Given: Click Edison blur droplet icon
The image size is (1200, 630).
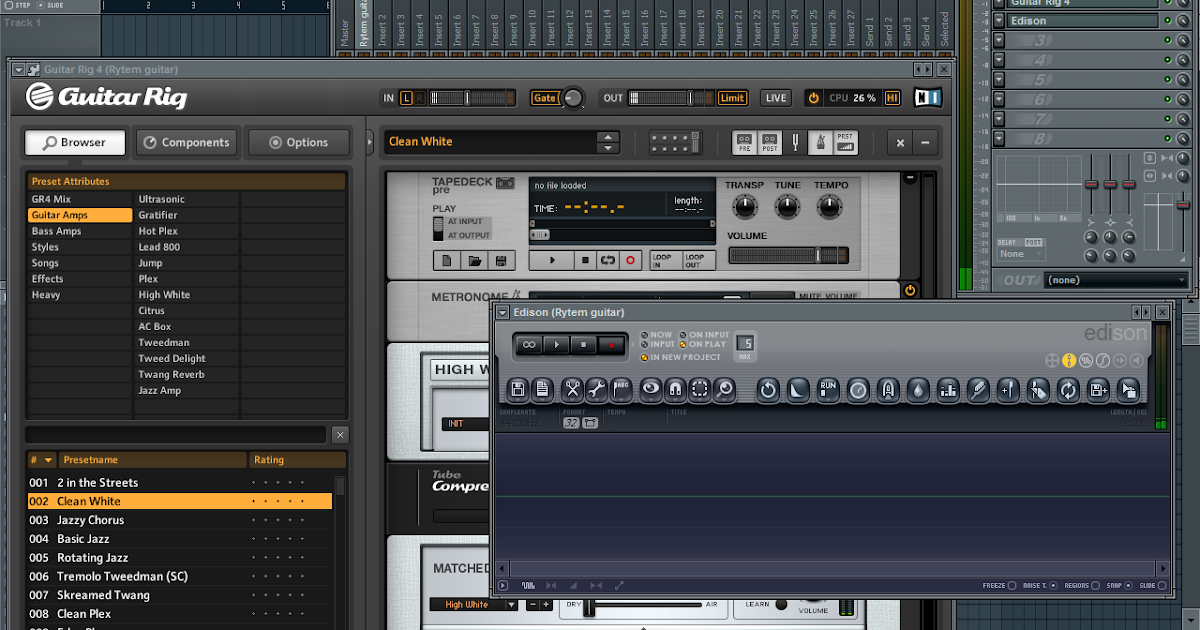Looking at the screenshot, I should coord(918,389).
